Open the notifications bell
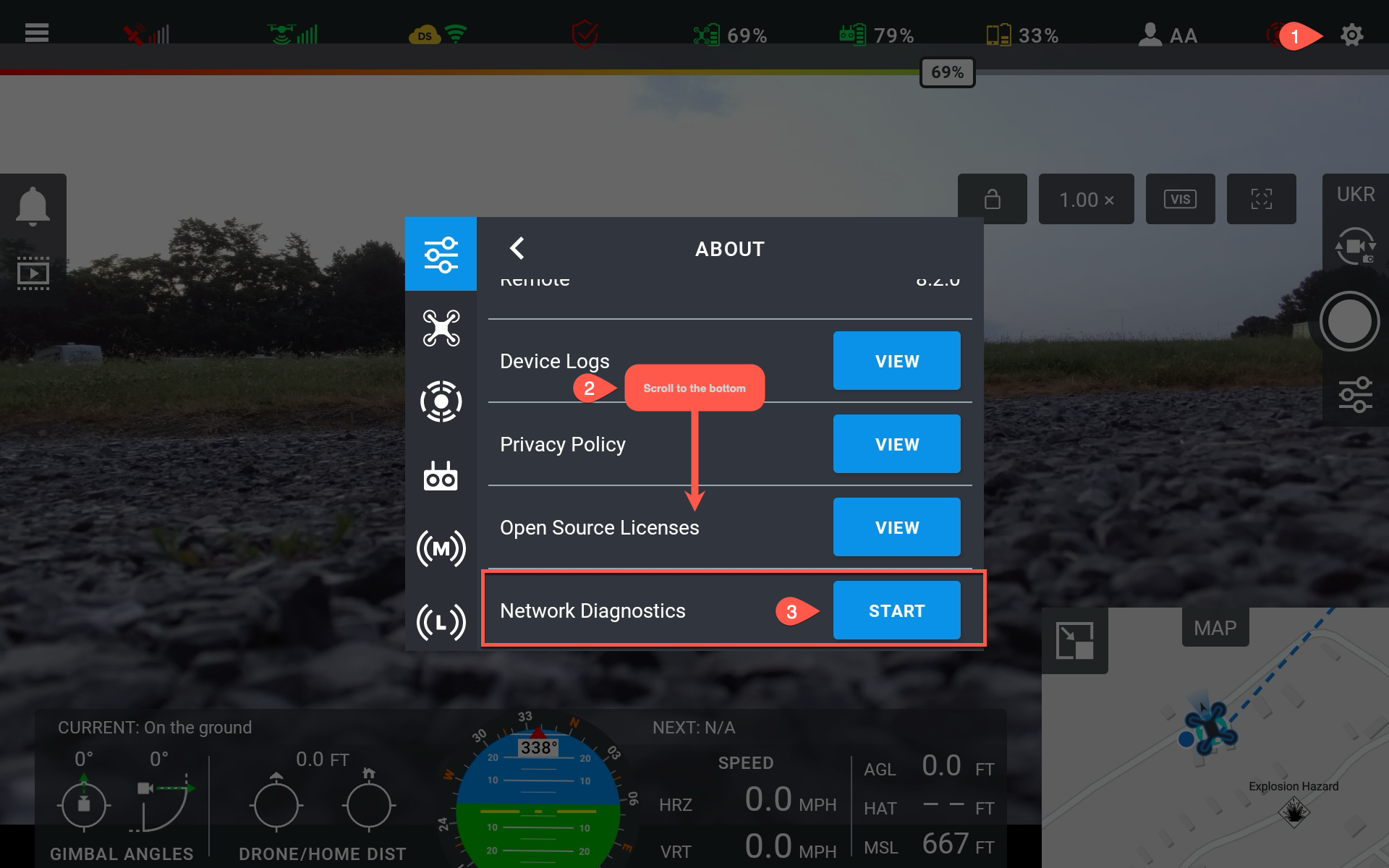The height and width of the screenshot is (868, 1389). click(x=33, y=207)
